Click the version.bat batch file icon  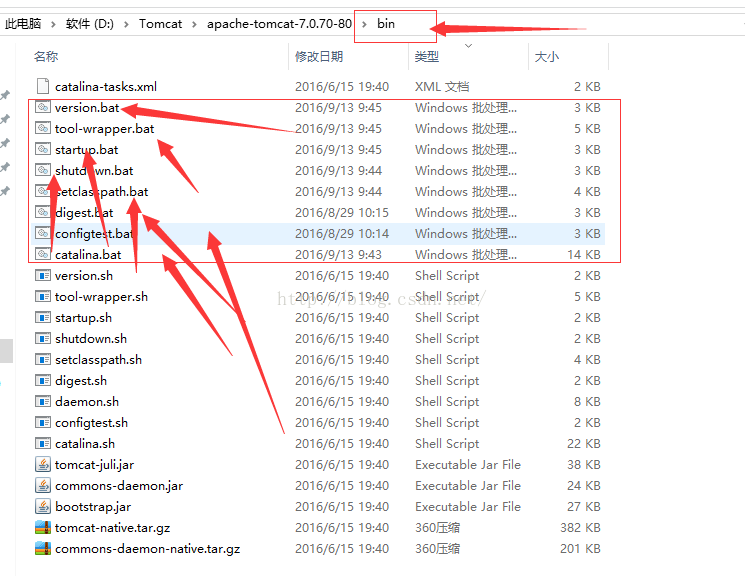coord(43,107)
